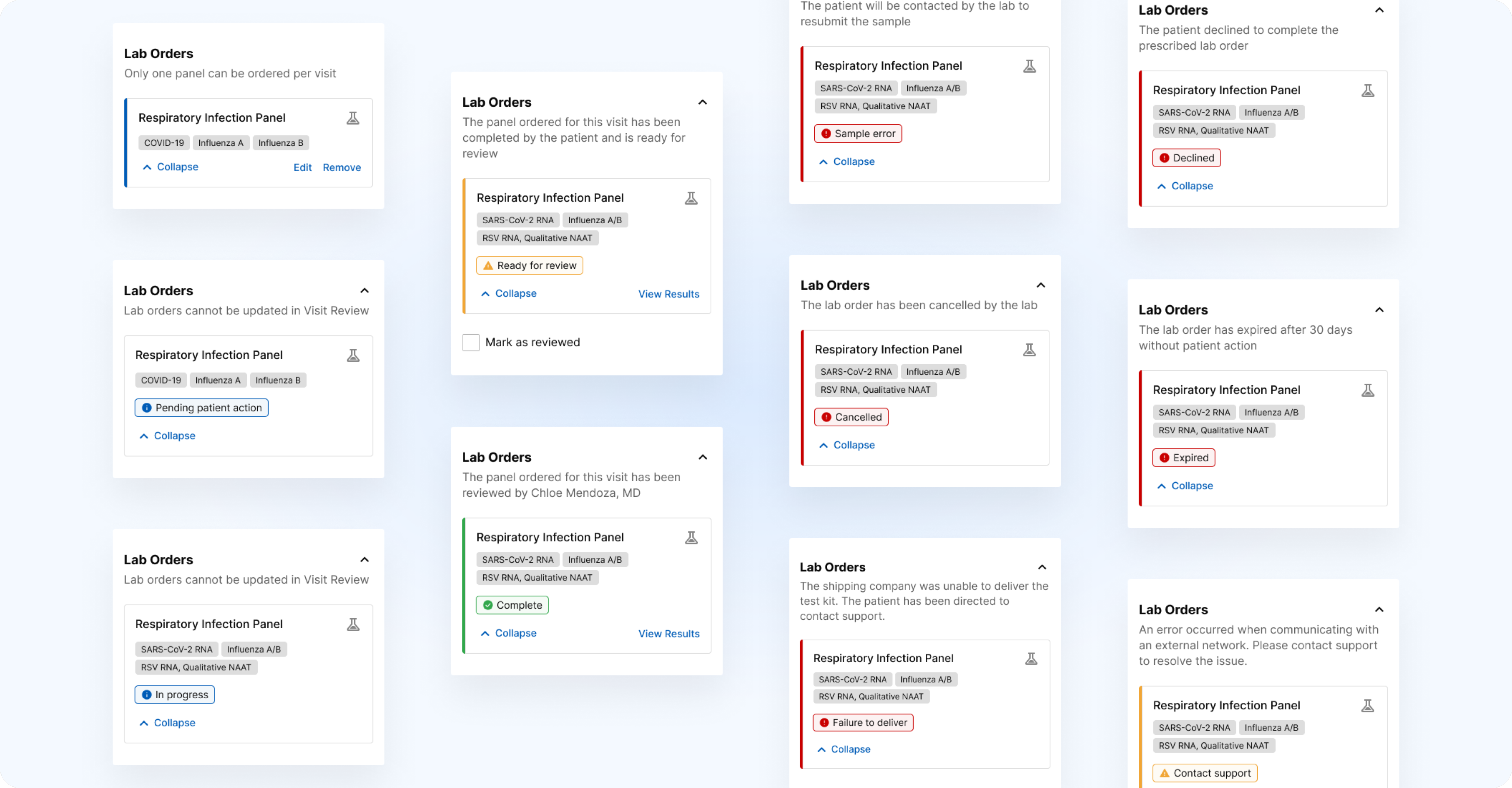Click Collapse on the card with Edit and Remove
The height and width of the screenshot is (788, 1512).
coord(170,167)
